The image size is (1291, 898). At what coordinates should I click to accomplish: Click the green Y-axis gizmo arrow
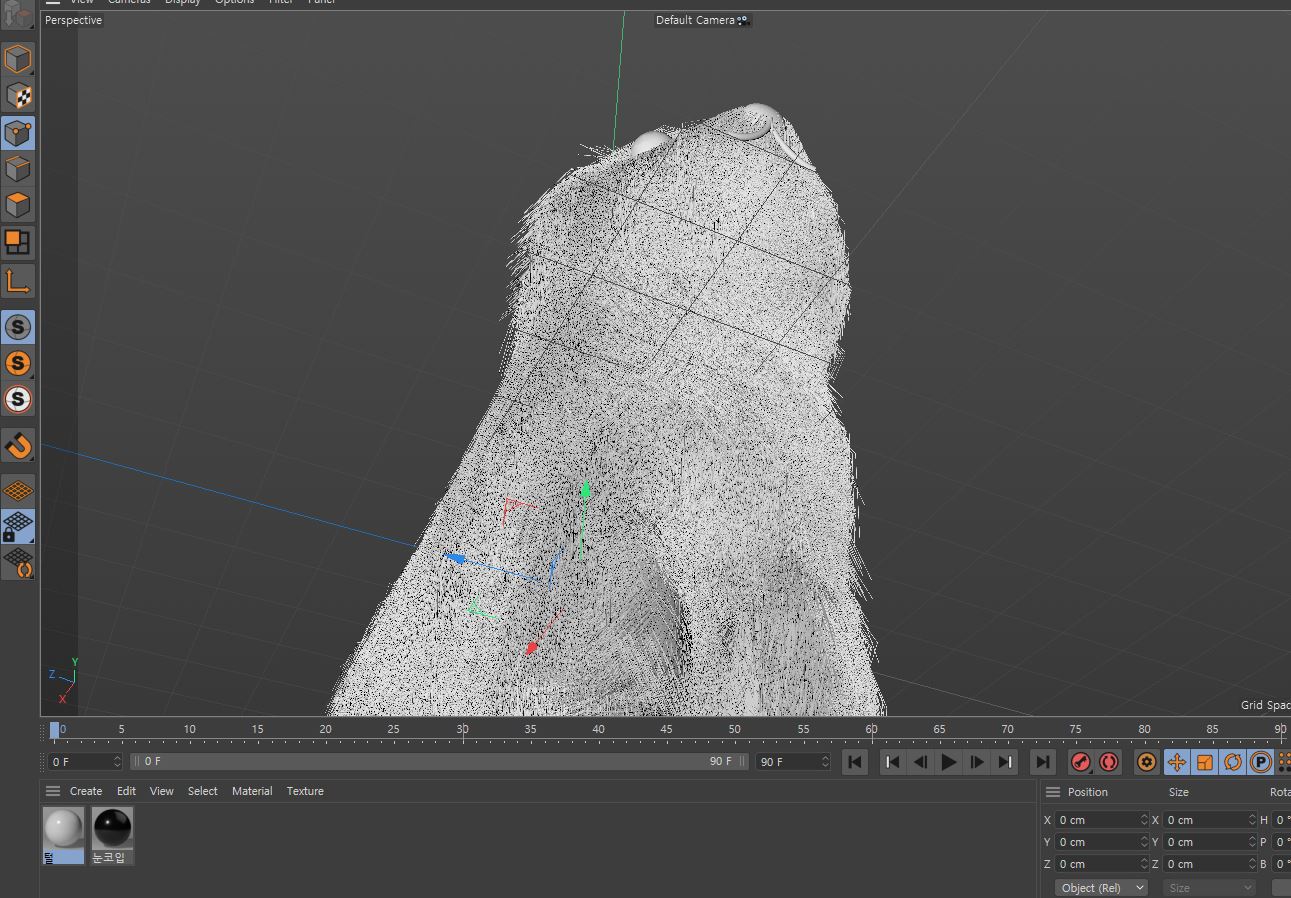(585, 491)
